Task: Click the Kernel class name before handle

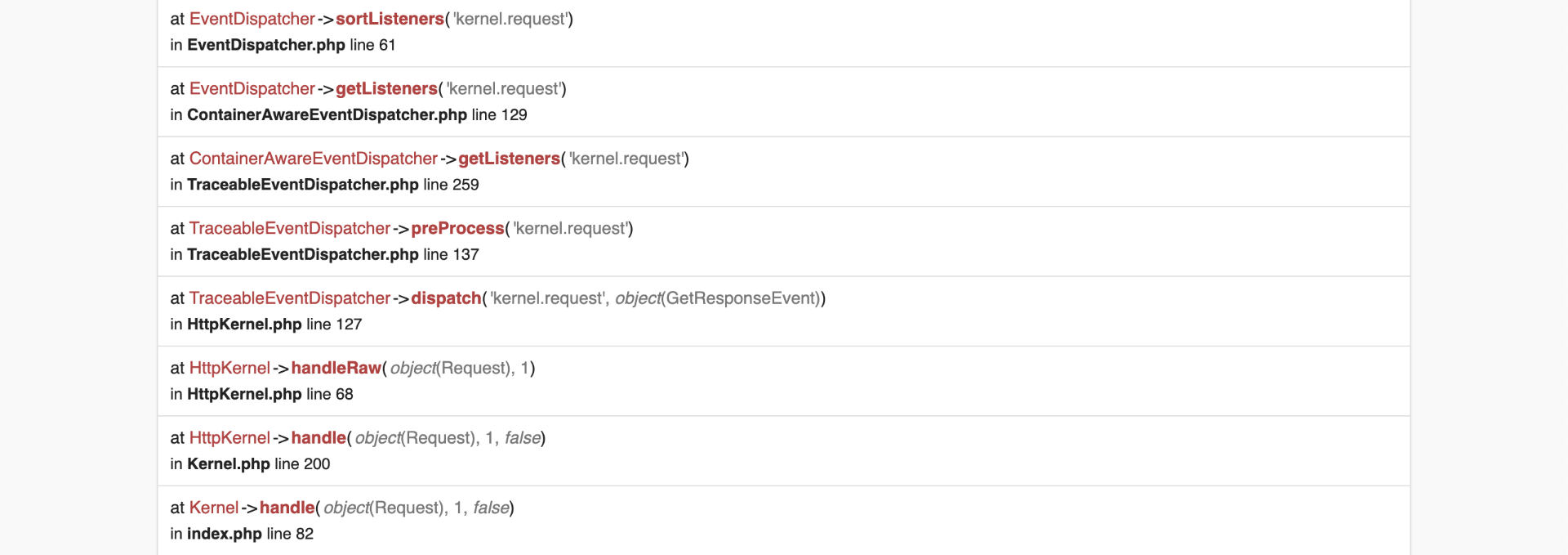Action: [x=213, y=508]
